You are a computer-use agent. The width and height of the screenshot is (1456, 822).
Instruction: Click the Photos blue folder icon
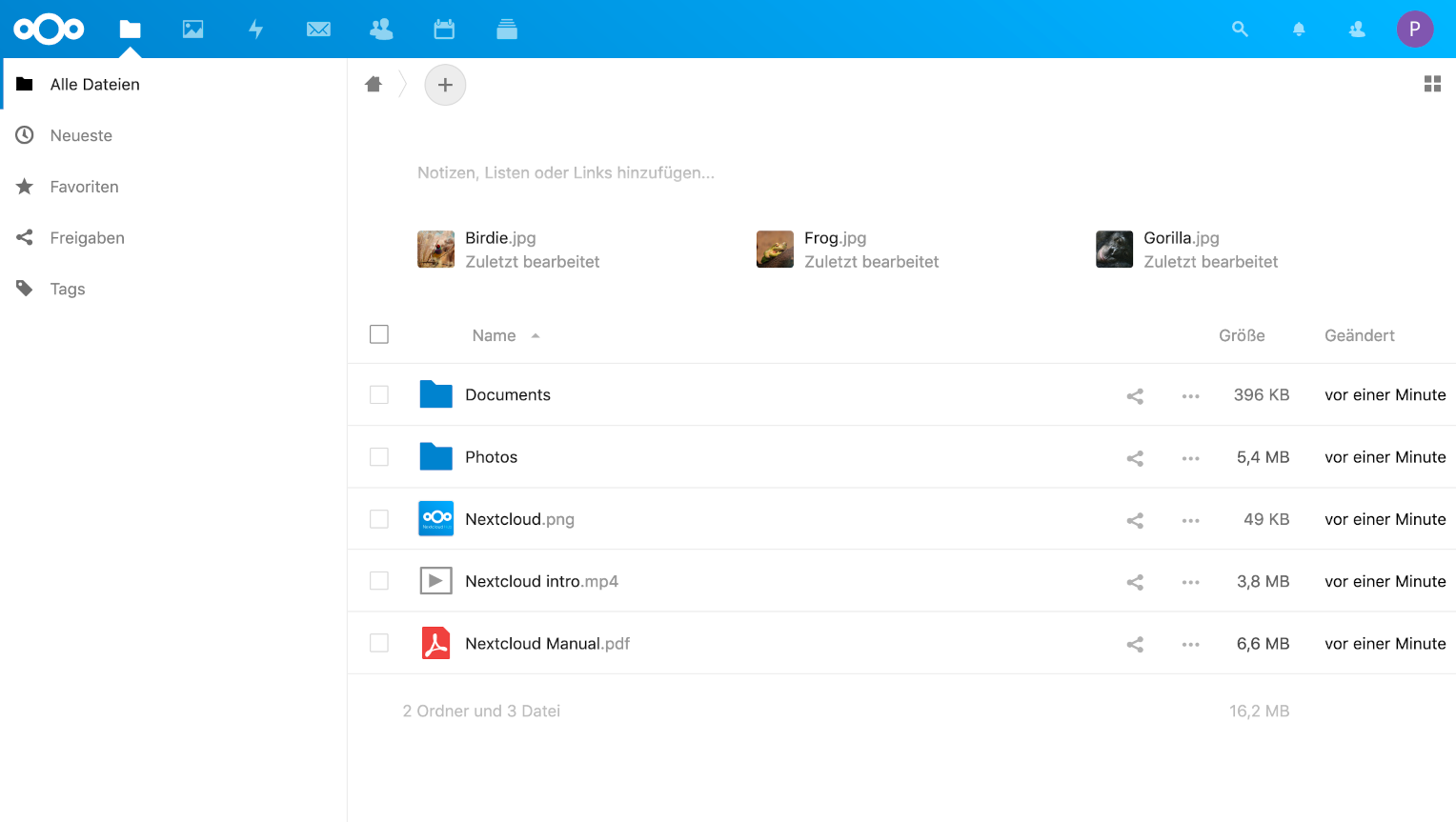(435, 457)
